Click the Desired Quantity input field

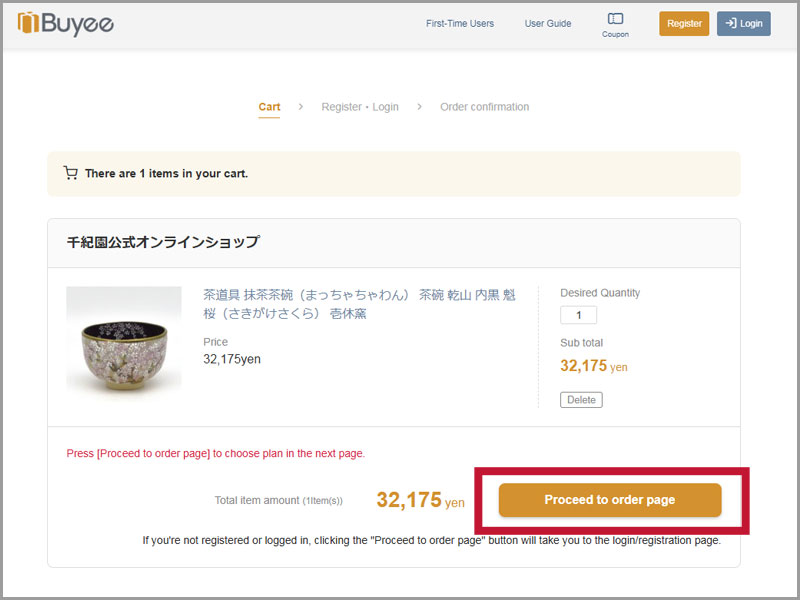click(x=578, y=315)
